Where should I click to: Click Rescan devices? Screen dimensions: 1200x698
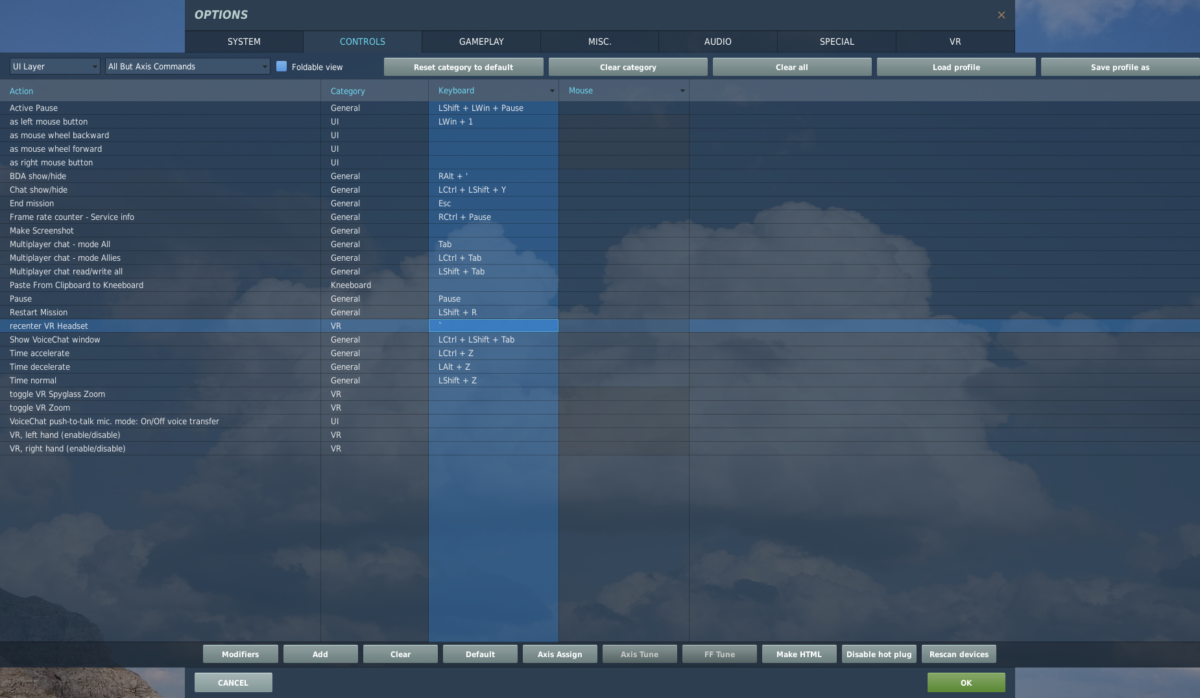click(x=958, y=653)
